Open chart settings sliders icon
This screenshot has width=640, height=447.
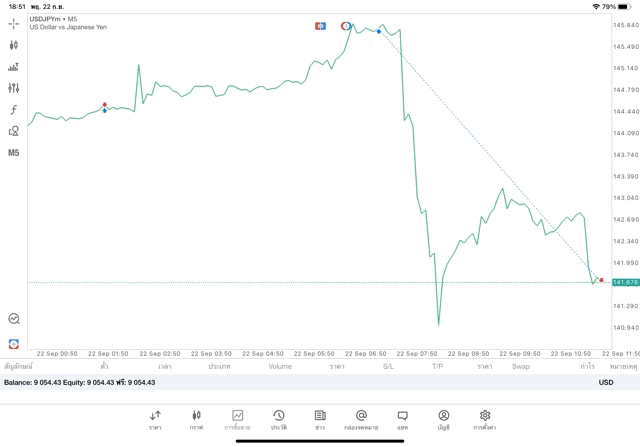13,88
